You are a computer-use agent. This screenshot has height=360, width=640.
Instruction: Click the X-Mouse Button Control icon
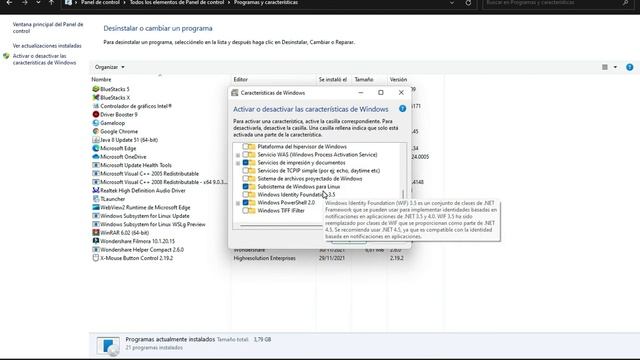[x=96, y=258]
